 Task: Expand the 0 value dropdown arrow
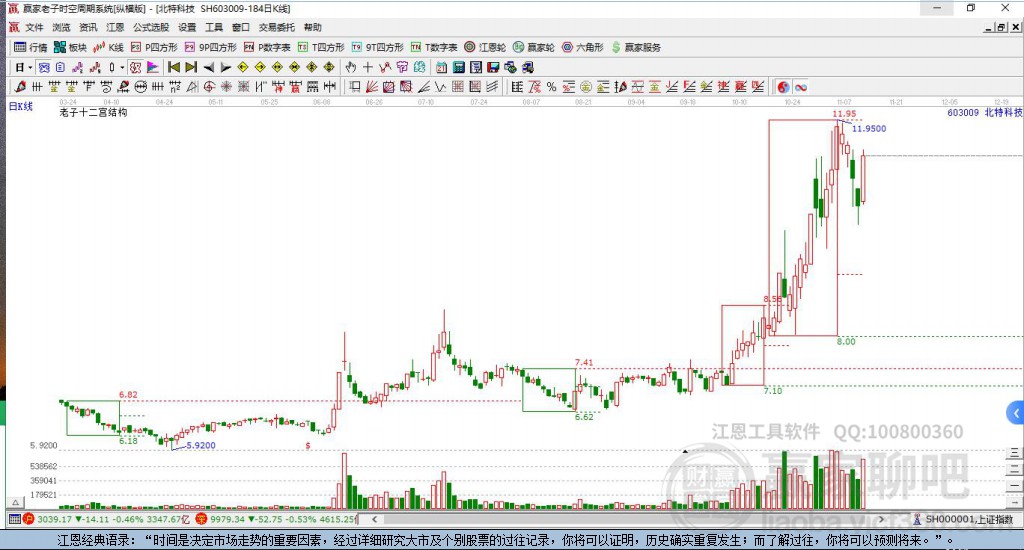tap(122, 67)
